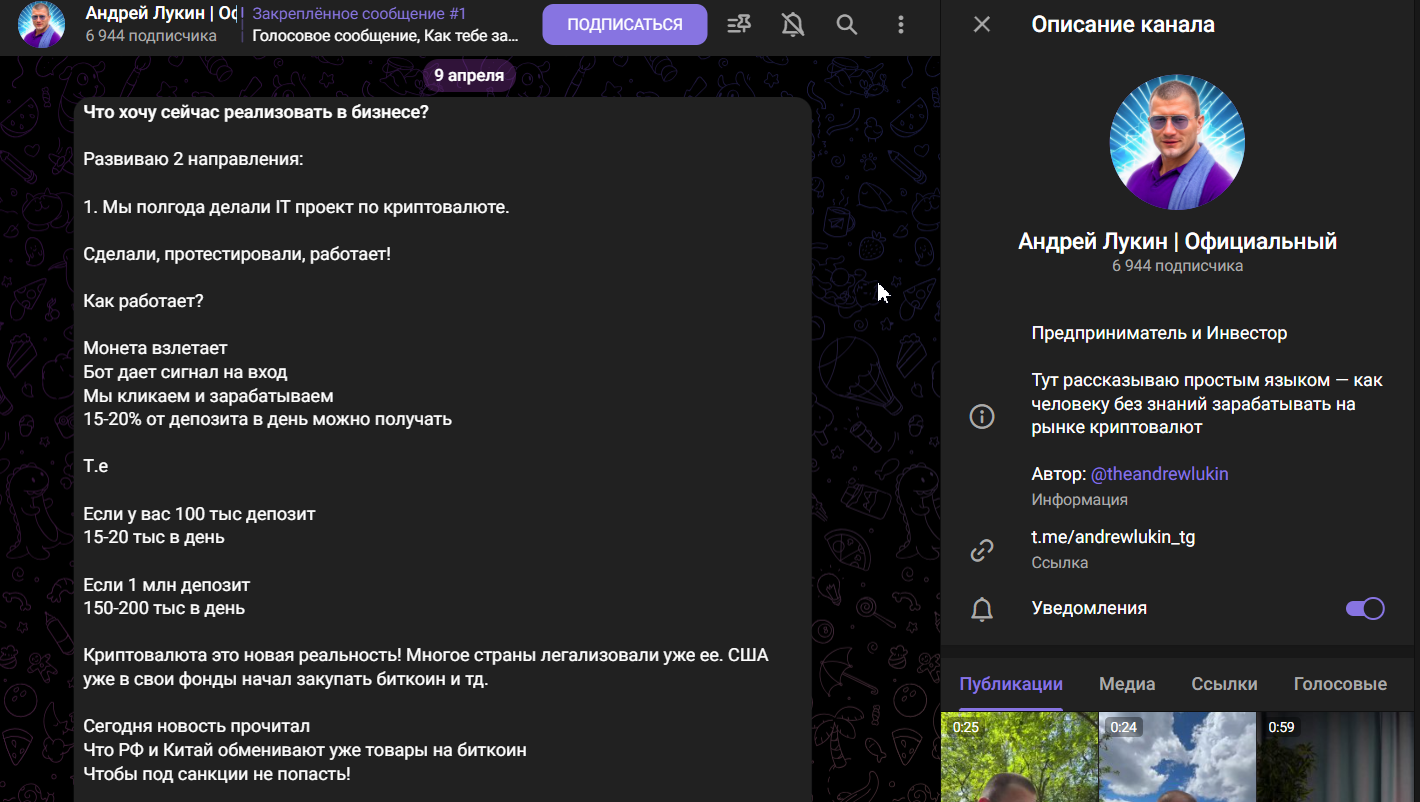Open the large channel profile photo
The width and height of the screenshot is (1420, 802).
tap(1177, 142)
